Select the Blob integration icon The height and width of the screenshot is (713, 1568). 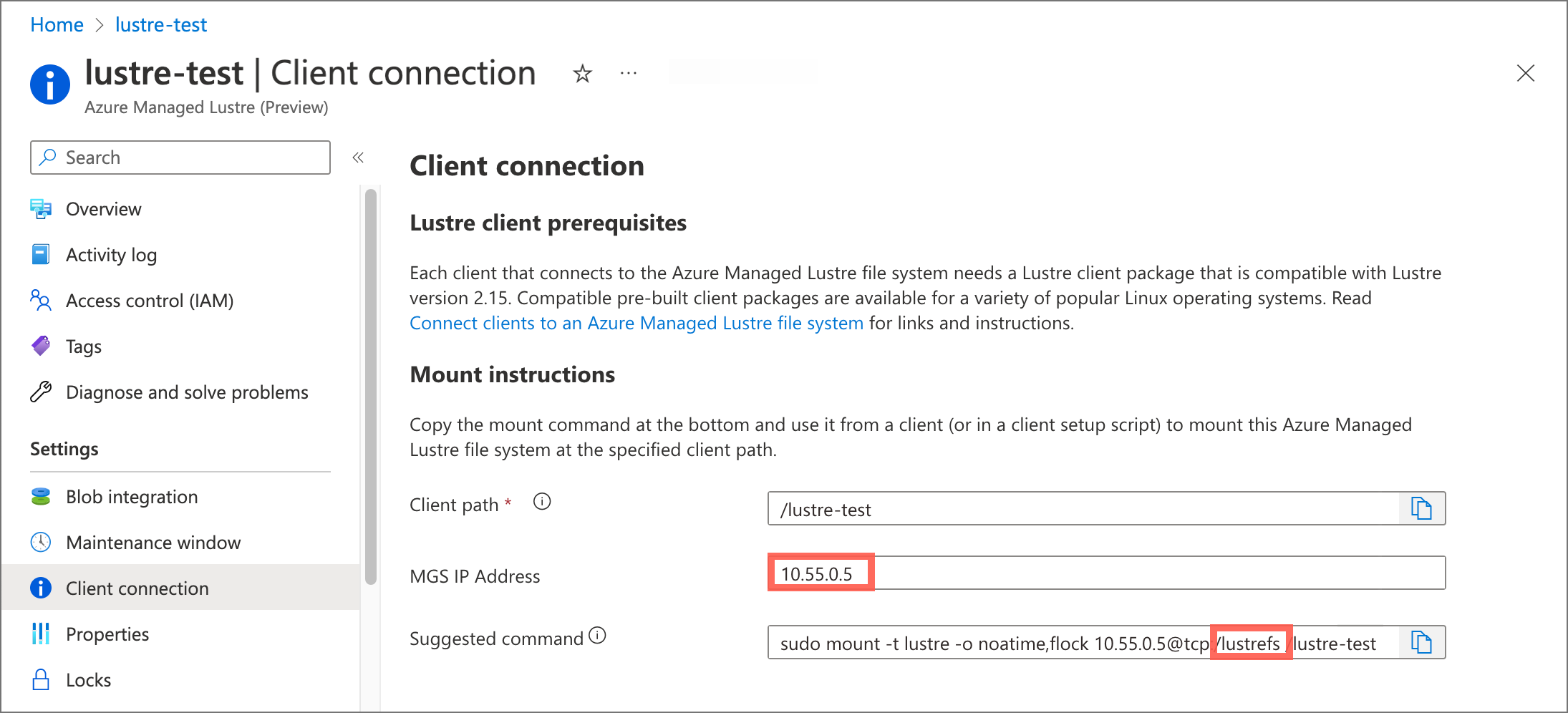pos(41,496)
